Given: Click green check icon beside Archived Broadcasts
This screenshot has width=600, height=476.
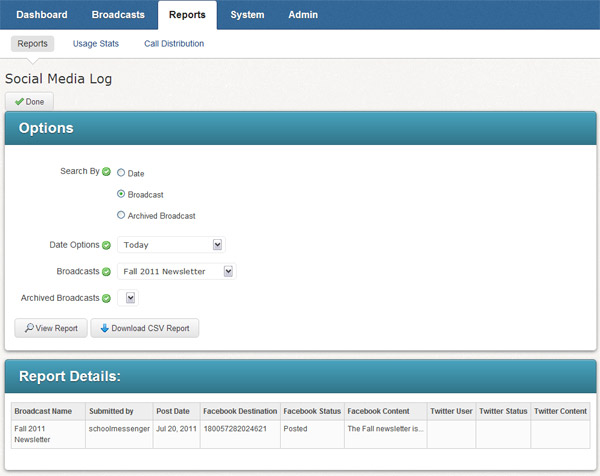Looking at the screenshot, I should [106, 298].
